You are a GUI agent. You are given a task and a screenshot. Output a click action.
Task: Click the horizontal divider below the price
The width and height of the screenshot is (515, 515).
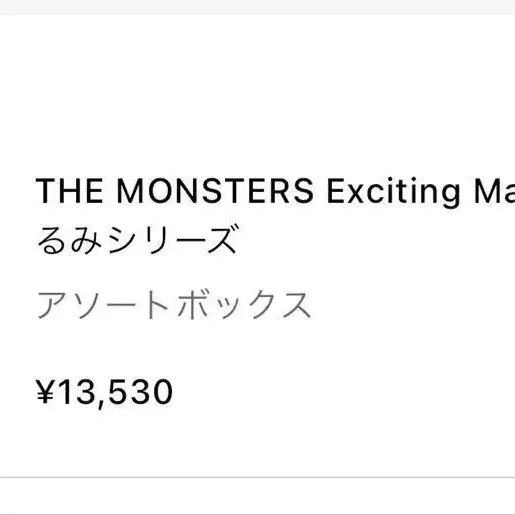[257, 477]
